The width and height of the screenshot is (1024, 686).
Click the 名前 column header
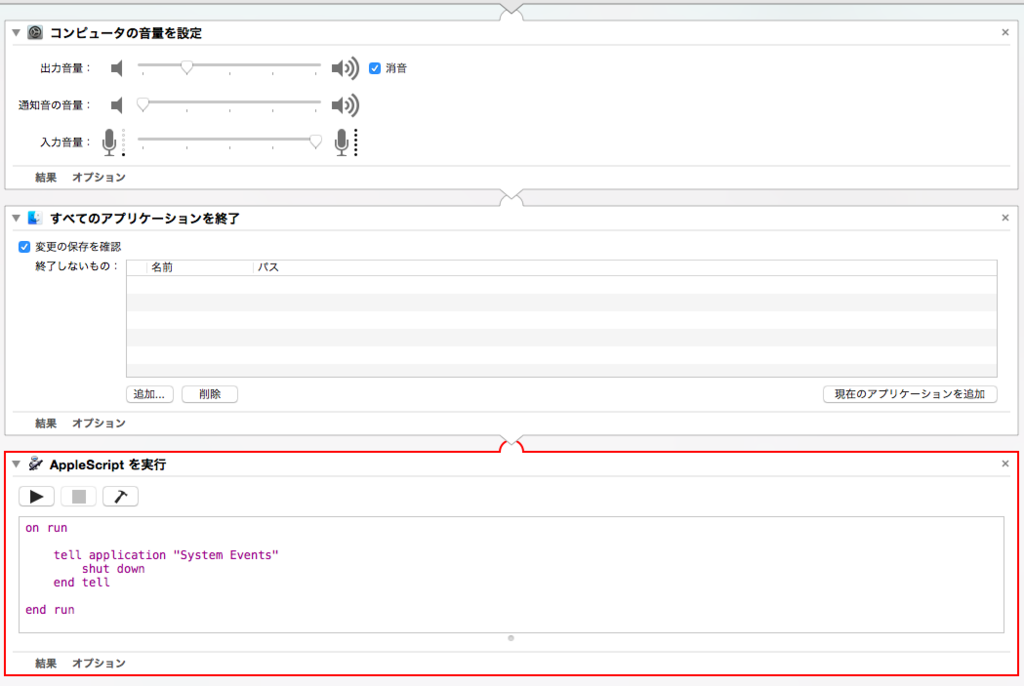point(162,267)
